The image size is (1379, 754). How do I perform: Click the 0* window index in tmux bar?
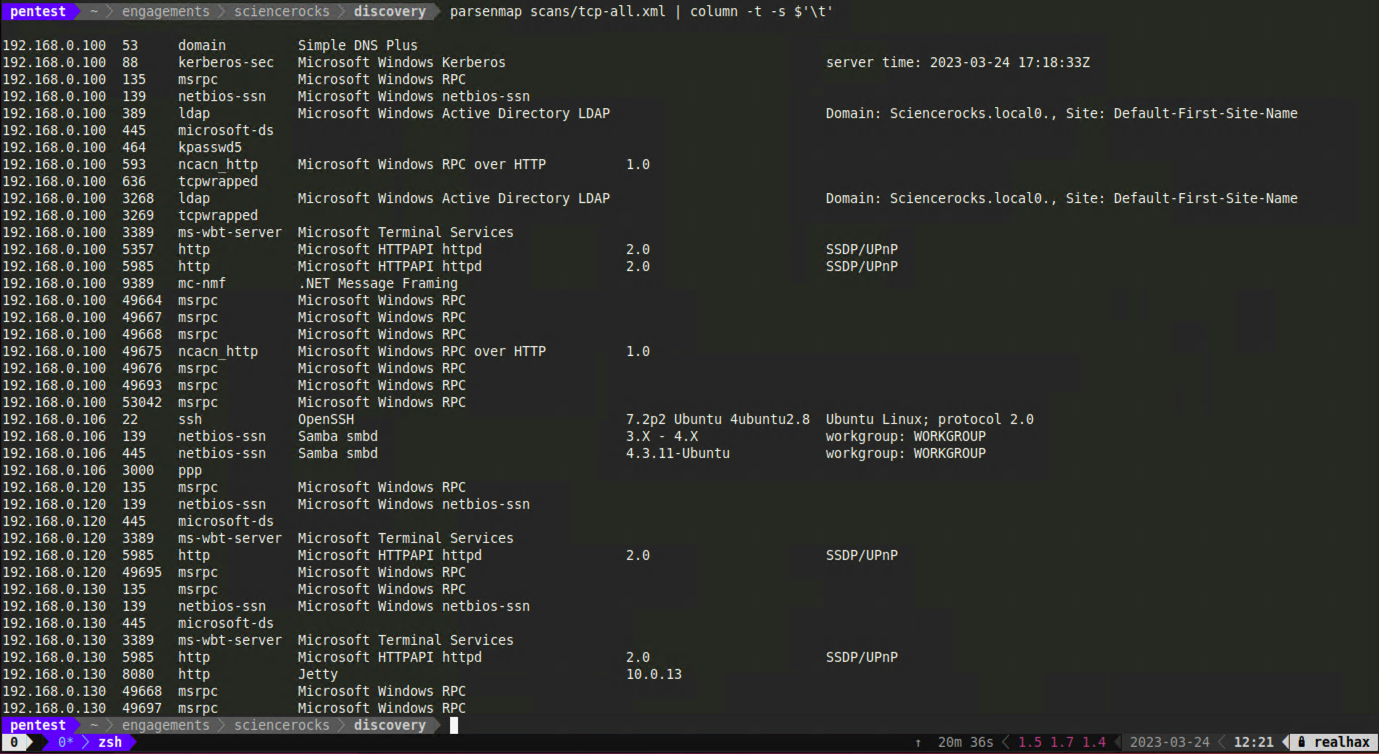coord(66,742)
